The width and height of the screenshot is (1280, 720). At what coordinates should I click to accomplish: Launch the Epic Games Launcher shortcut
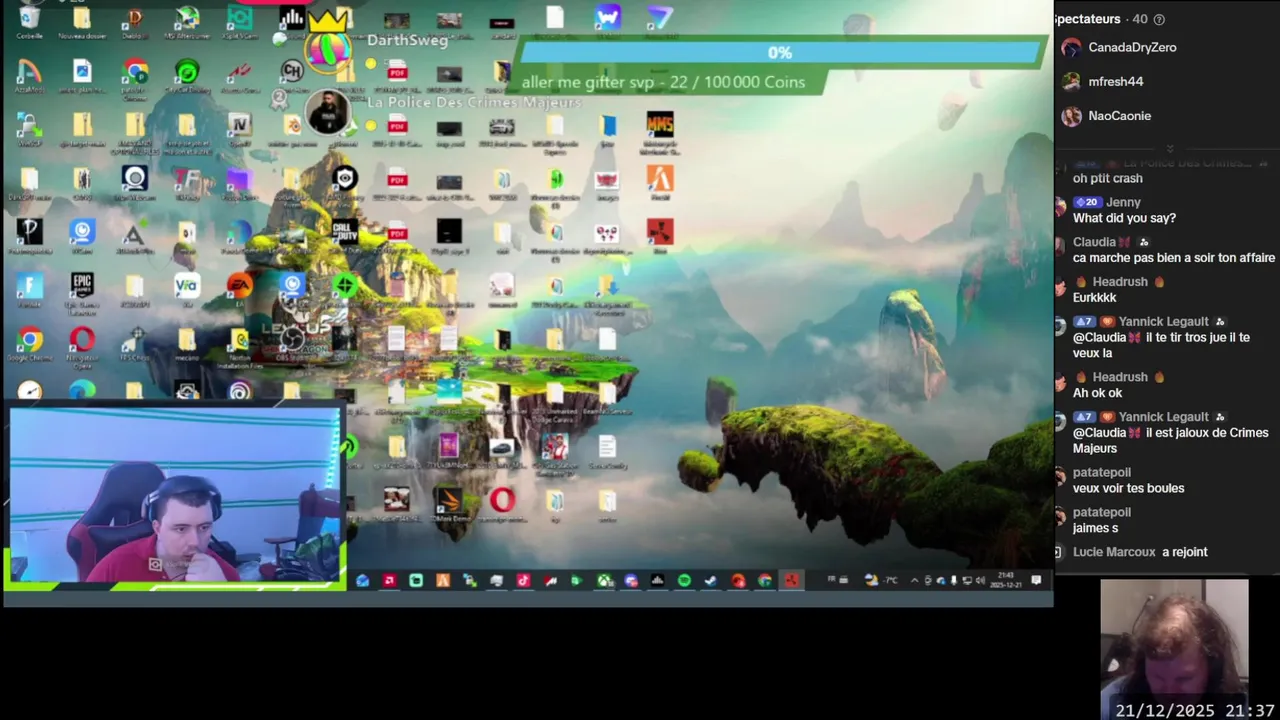click(x=82, y=291)
